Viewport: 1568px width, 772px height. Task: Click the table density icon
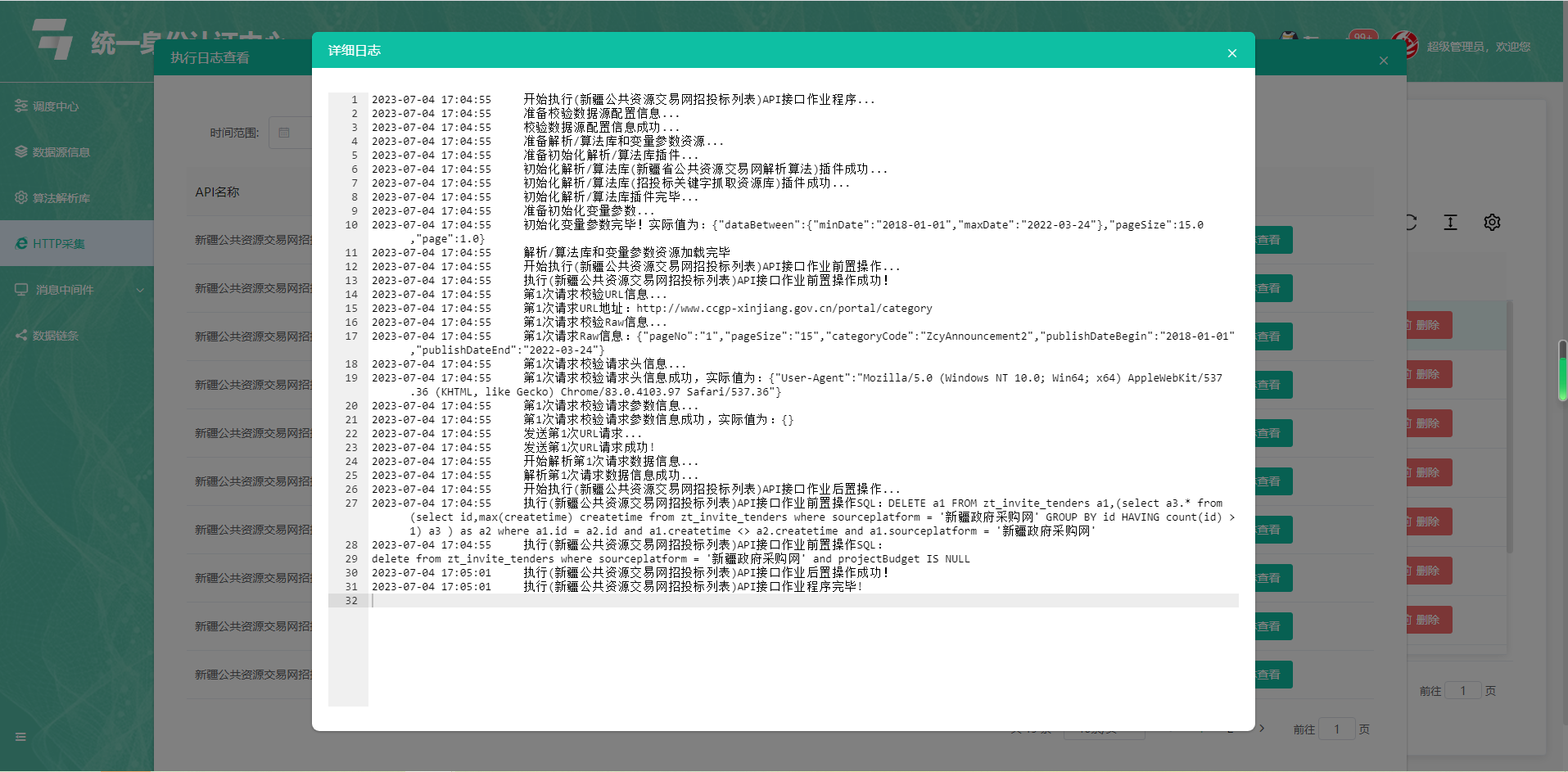coord(1450,222)
